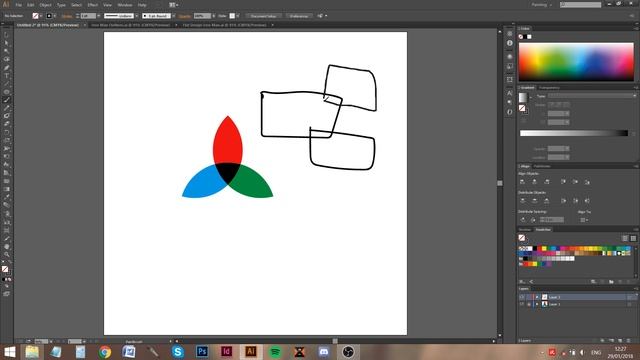The height and width of the screenshot is (360, 640).
Task: Open stroke color dropdown in control bar
Action: [55, 16]
